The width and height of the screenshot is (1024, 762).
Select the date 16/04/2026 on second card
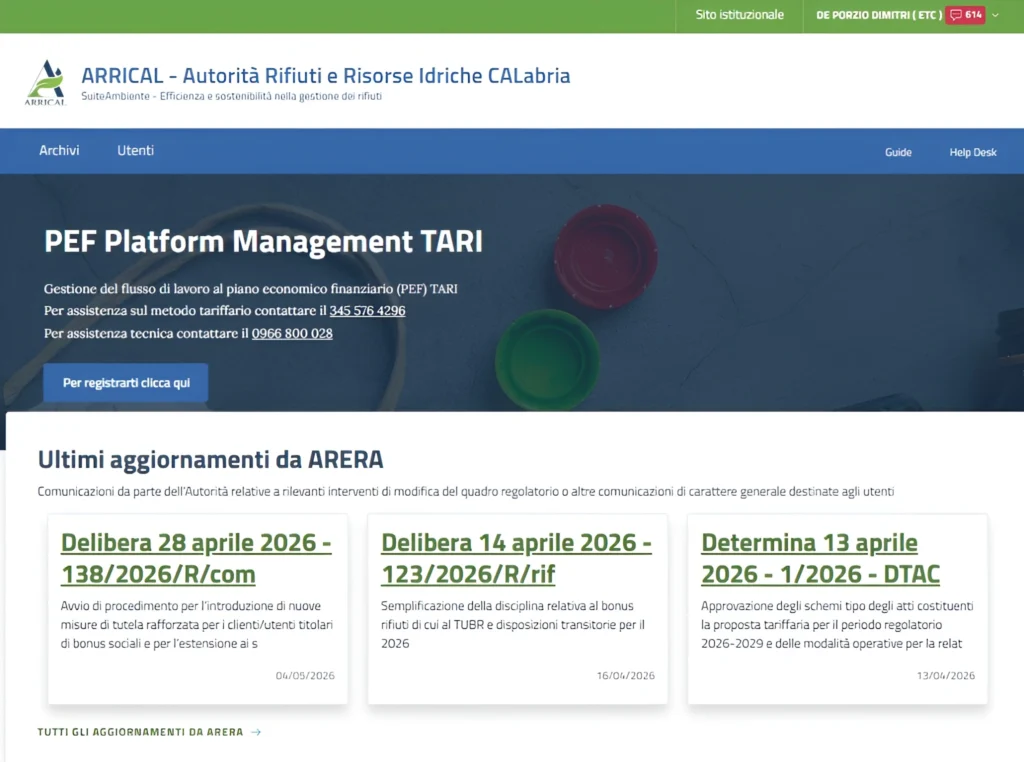point(626,676)
